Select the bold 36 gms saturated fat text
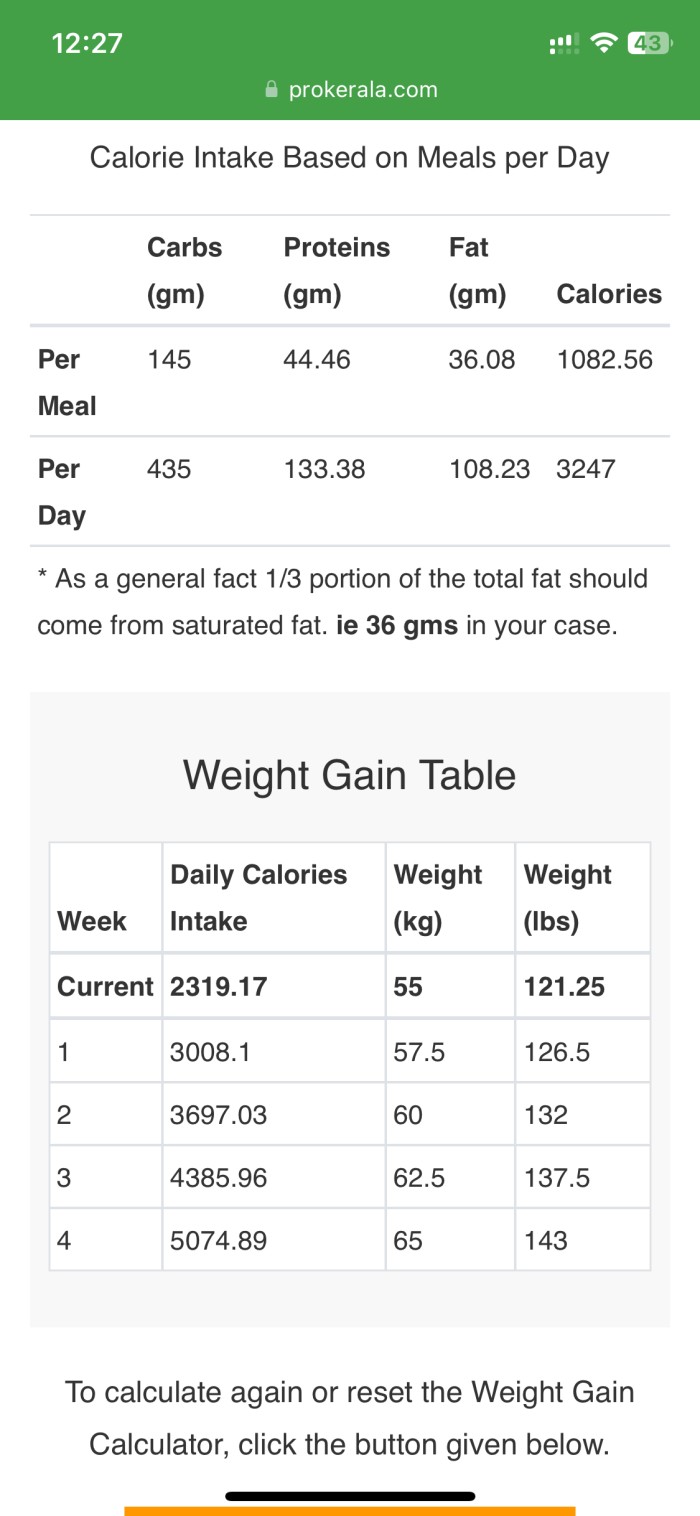This screenshot has height=1516, width=700. (397, 626)
